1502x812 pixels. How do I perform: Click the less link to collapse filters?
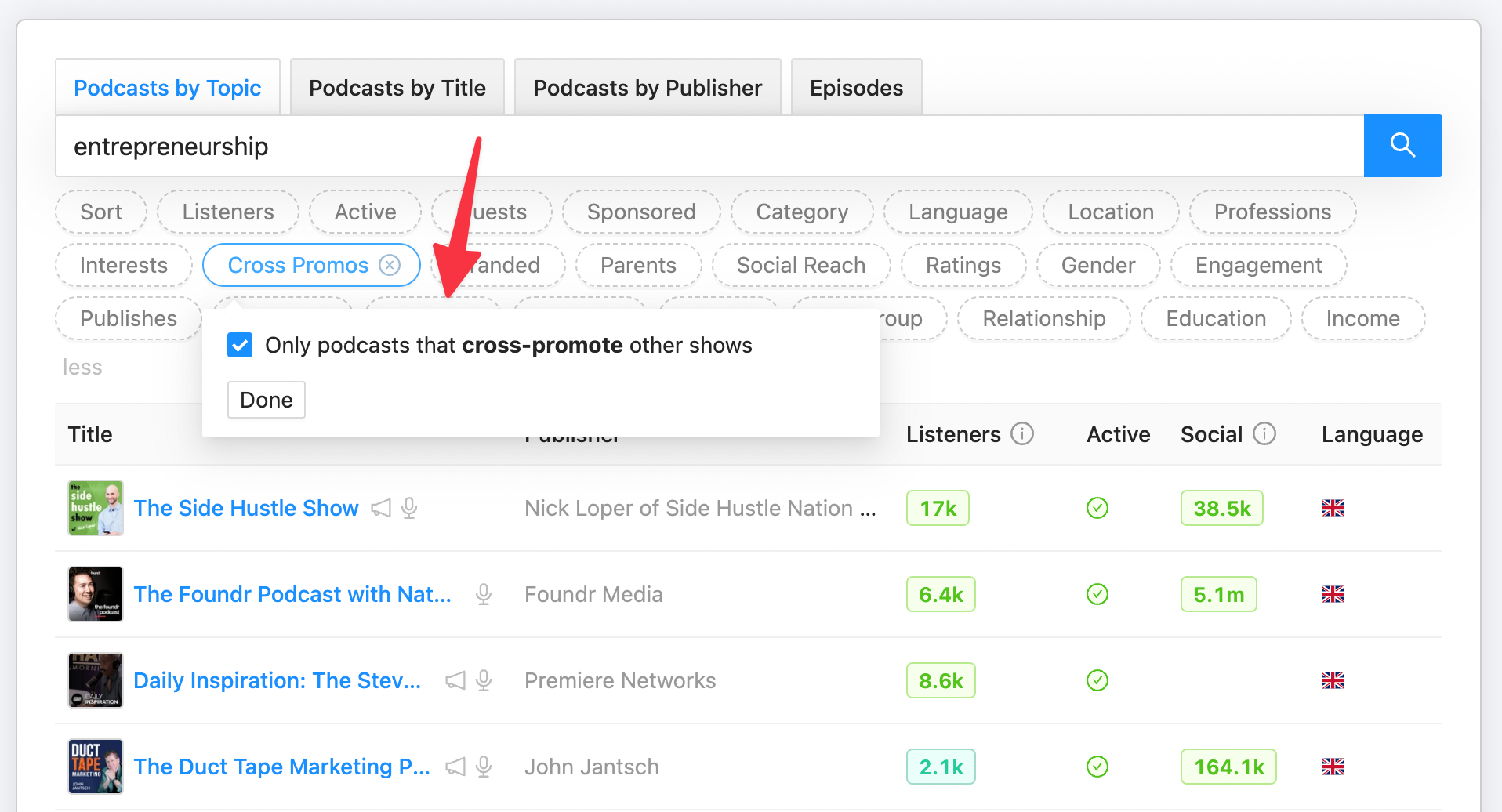point(82,367)
